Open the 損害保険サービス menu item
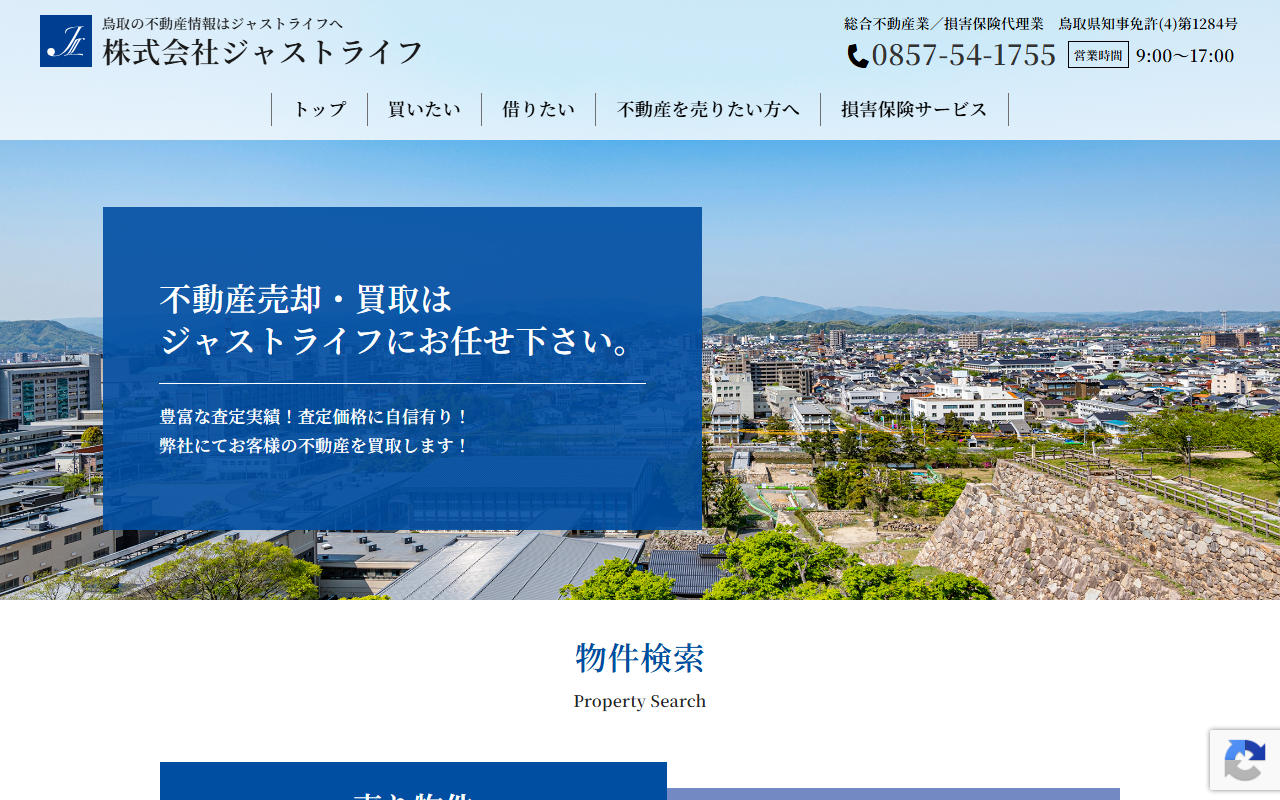The height and width of the screenshot is (800, 1280). tap(914, 110)
